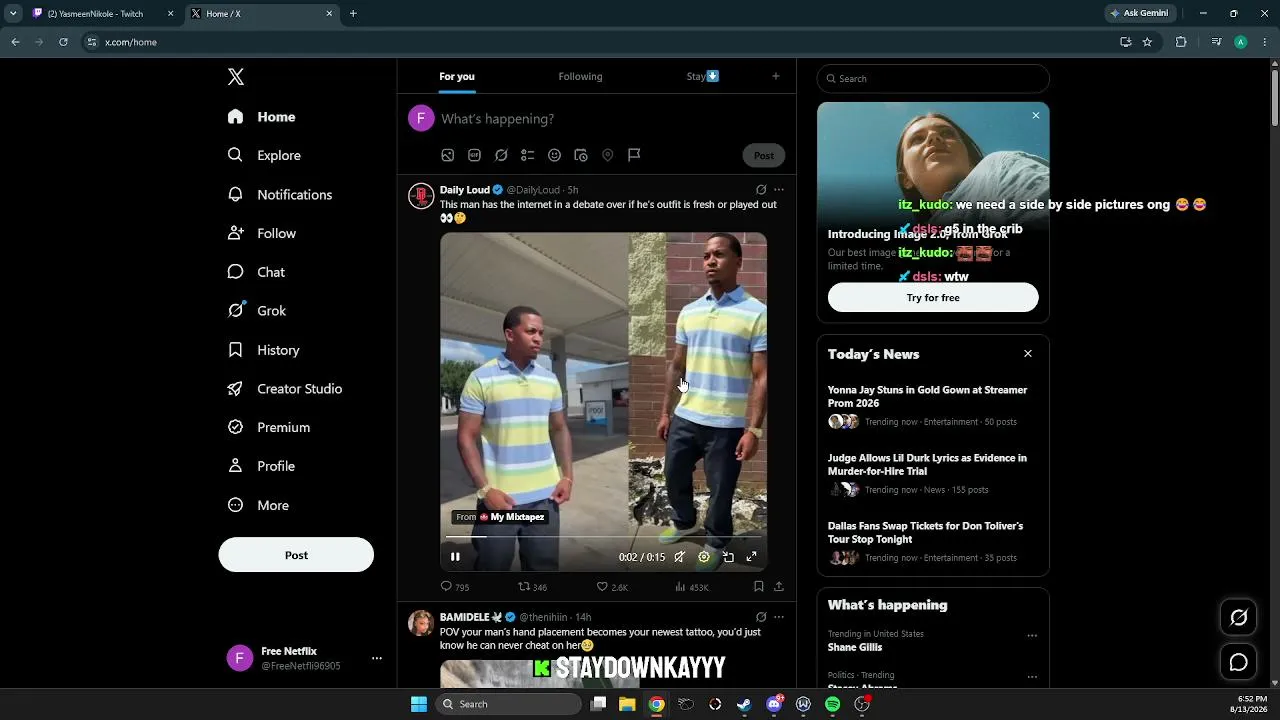Viewport: 1280px width, 720px height.
Task: Click the Daily Loud video progress bar
Action: tap(604, 538)
